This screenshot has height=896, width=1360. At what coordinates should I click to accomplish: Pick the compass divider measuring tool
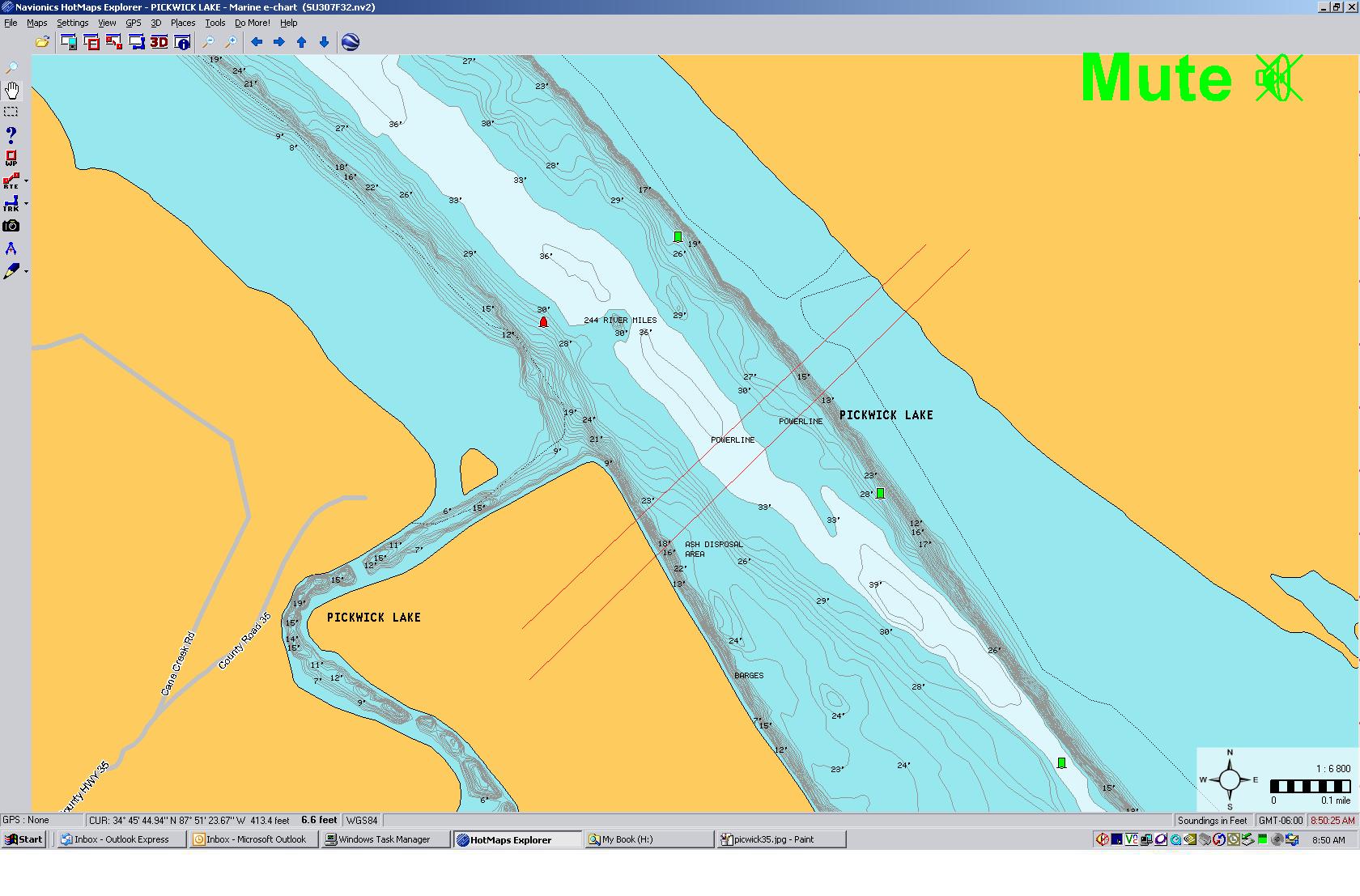11,248
